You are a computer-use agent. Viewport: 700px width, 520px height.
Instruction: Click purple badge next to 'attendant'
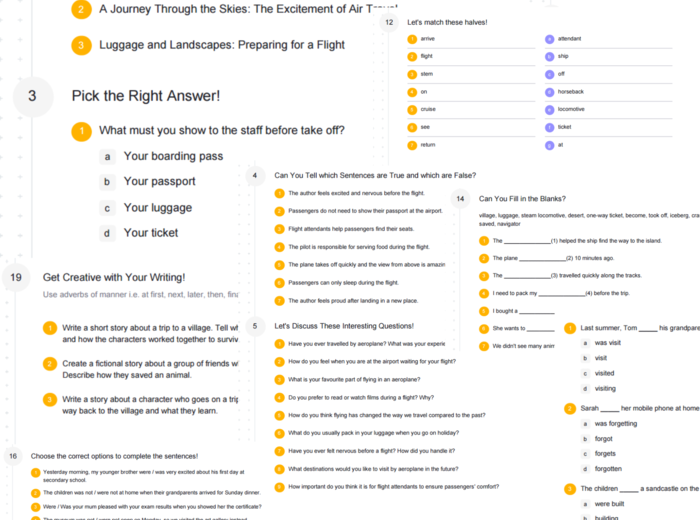pos(549,39)
